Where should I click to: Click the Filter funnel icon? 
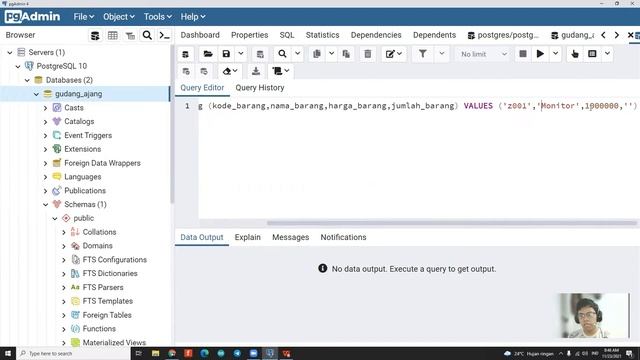(423, 54)
